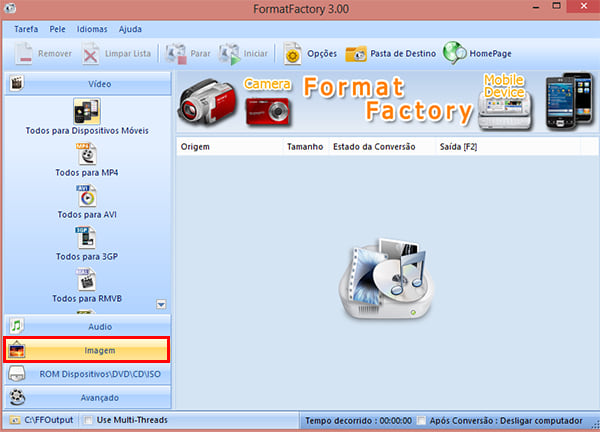
Task: Click the Tempo decorrido status text
Action: (358, 421)
